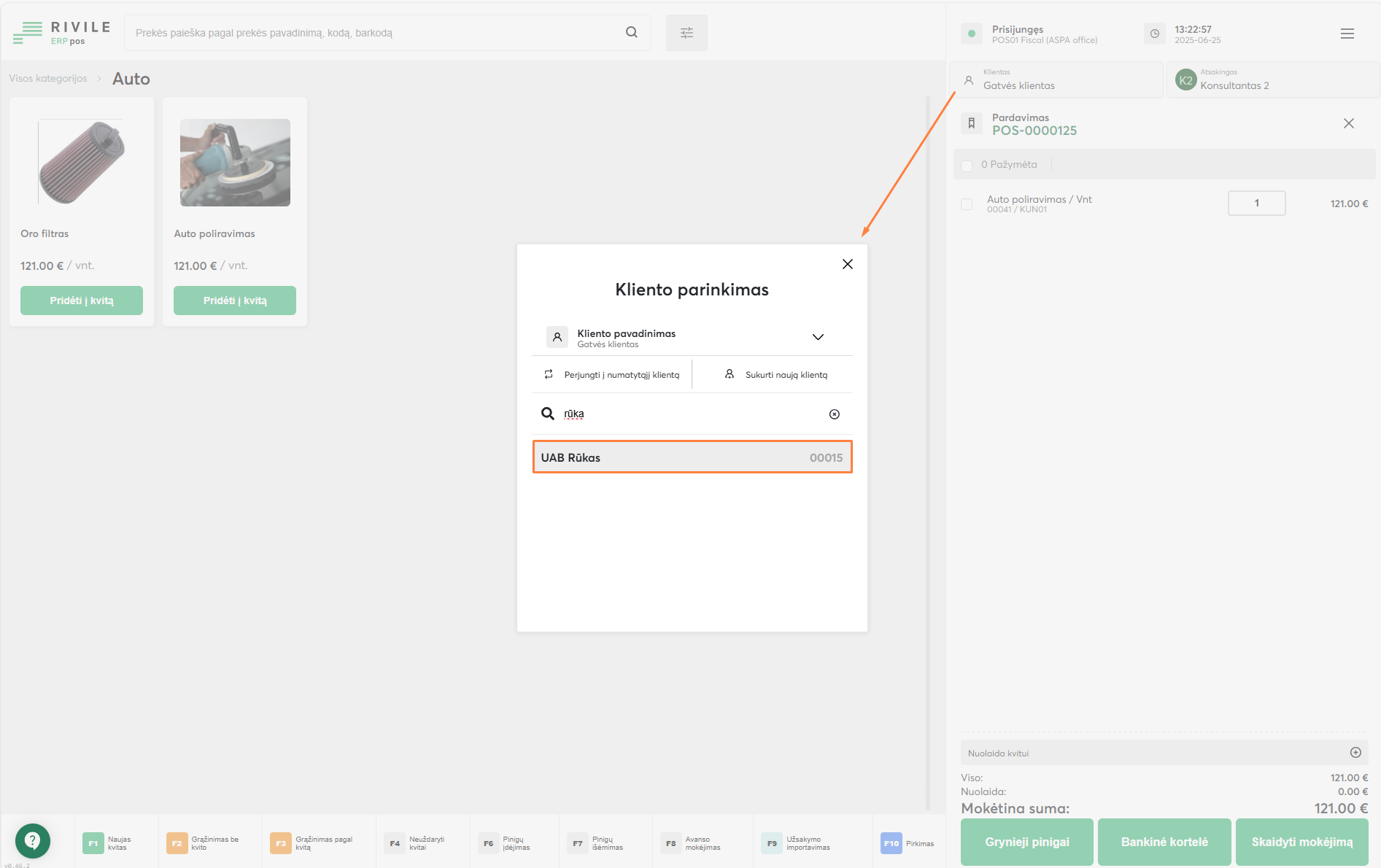Open the hamburger menu in top right
The image size is (1381, 868).
tap(1347, 34)
